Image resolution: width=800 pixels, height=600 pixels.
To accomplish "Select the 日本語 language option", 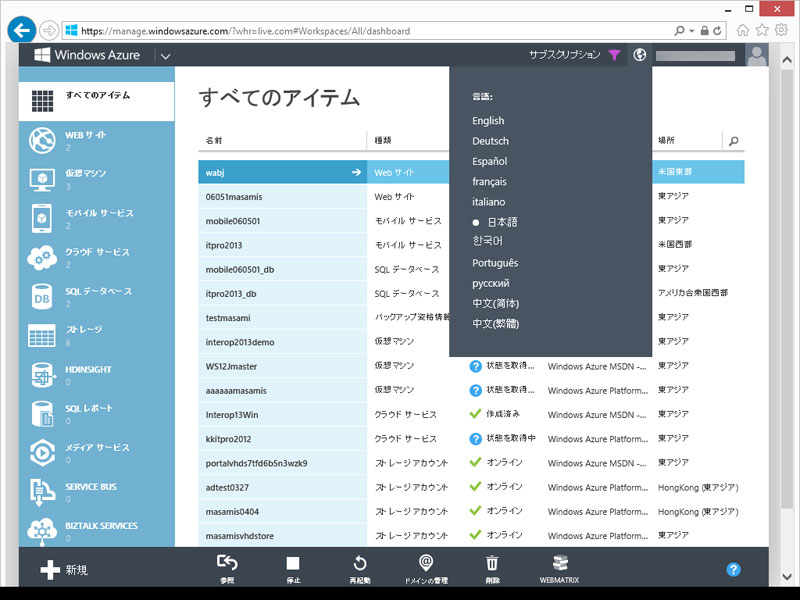I will pos(502,222).
